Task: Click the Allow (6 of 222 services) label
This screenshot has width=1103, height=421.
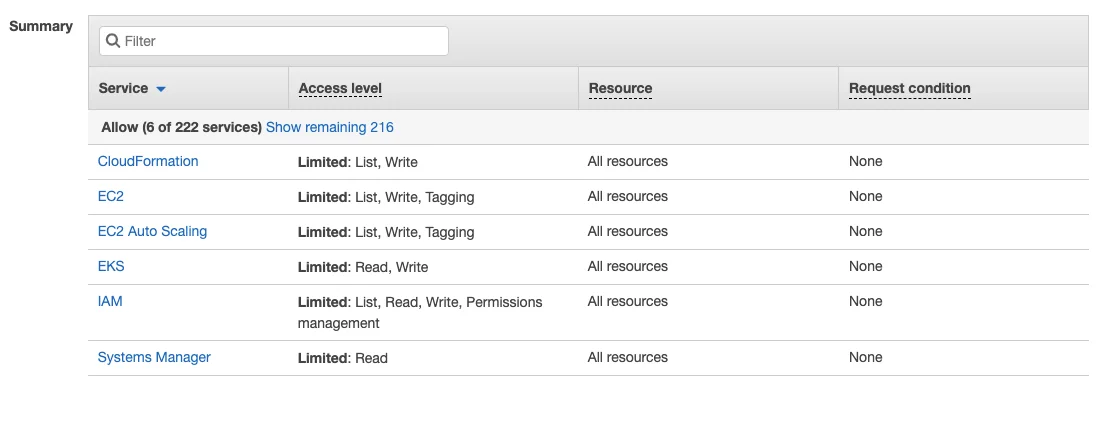Action: click(x=181, y=127)
